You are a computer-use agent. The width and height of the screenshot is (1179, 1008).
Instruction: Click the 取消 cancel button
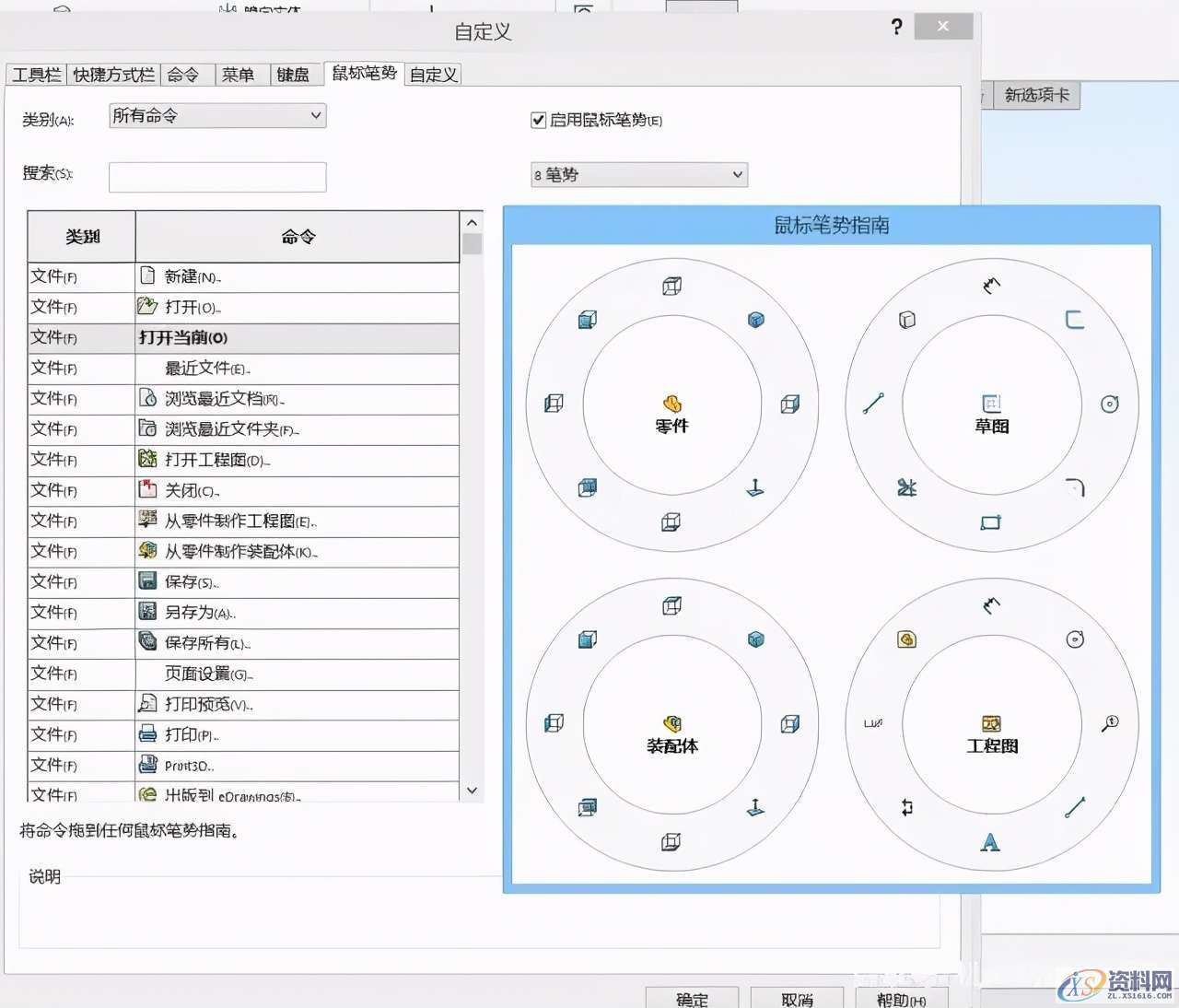tap(798, 1000)
